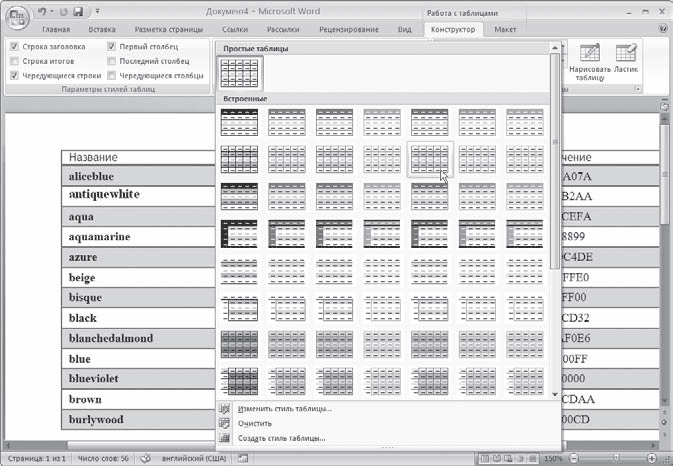Select the plain table grid style thumbnail
673x466 pixels.
pos(239,73)
